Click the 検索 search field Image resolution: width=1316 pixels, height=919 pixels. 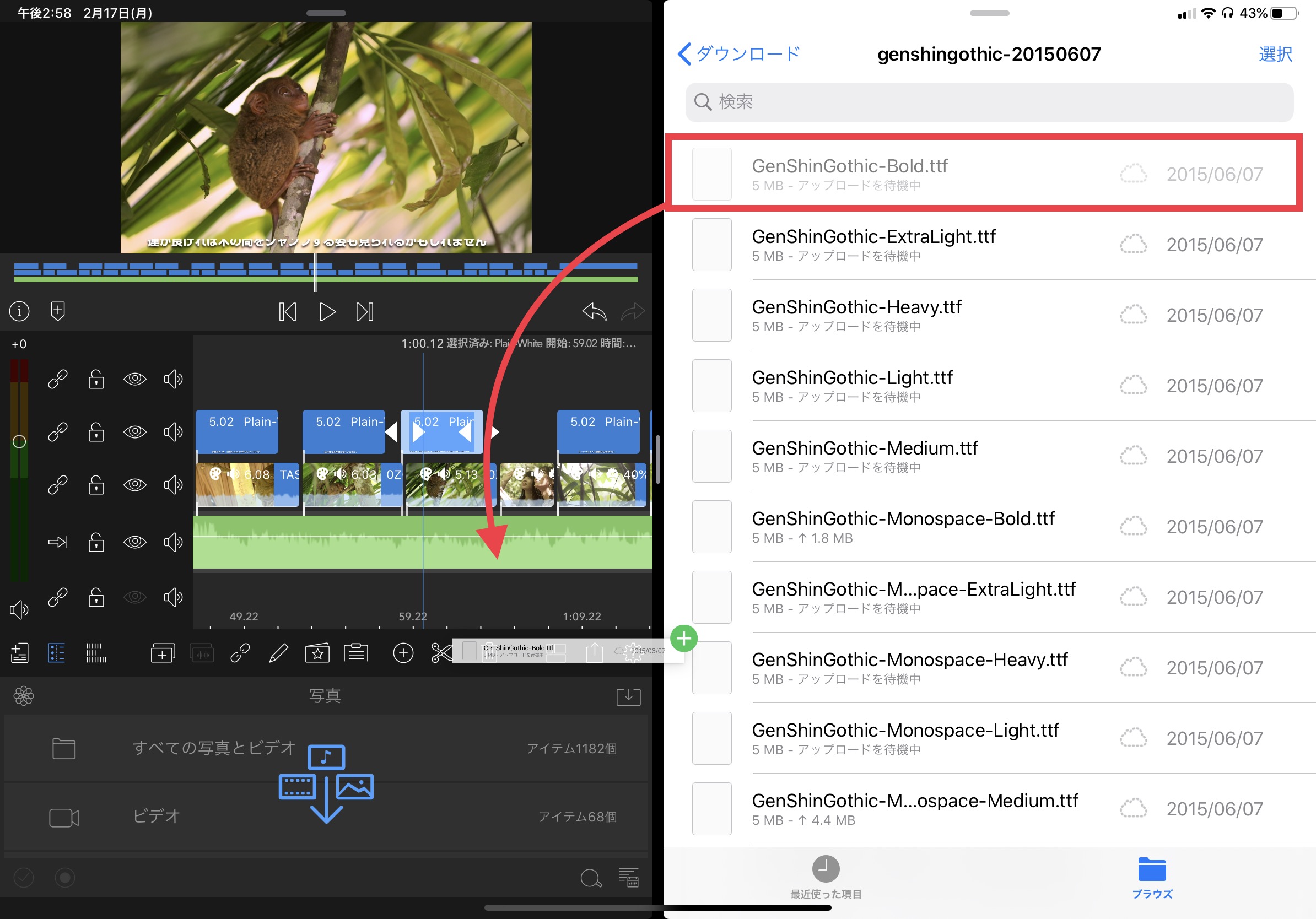click(x=989, y=102)
